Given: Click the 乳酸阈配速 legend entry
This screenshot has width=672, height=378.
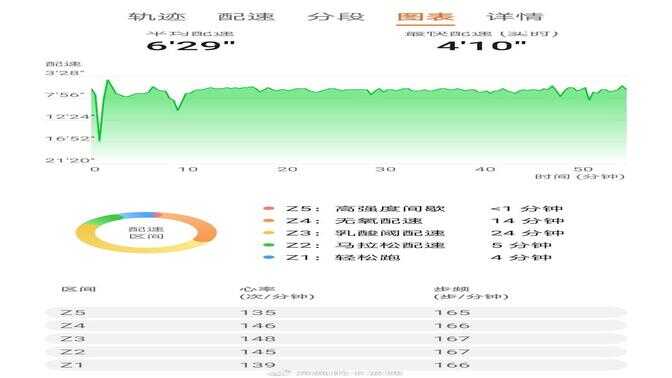Looking at the screenshot, I should point(390,233).
